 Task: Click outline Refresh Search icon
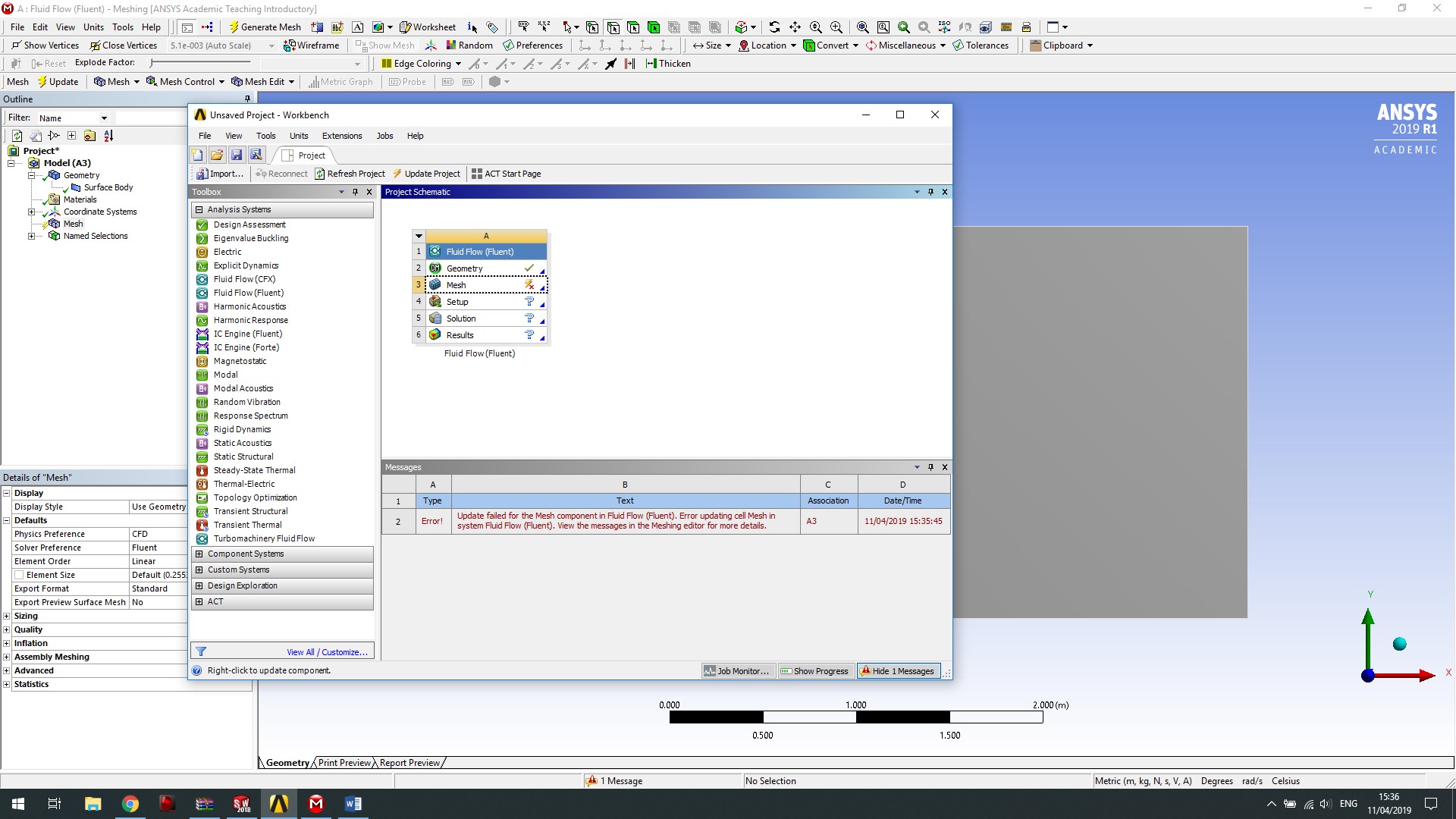point(17,136)
